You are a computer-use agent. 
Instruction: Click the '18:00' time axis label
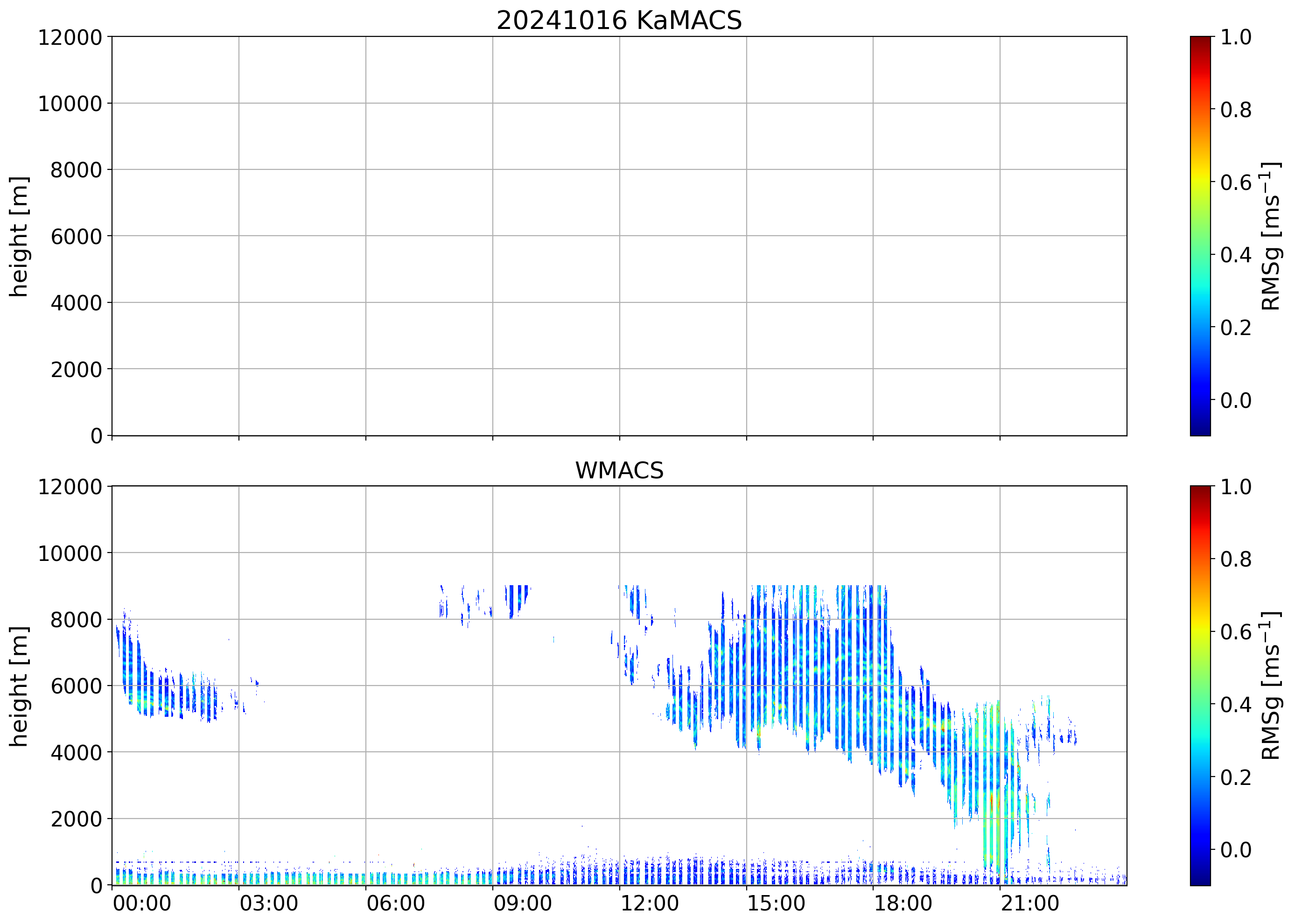(x=903, y=904)
